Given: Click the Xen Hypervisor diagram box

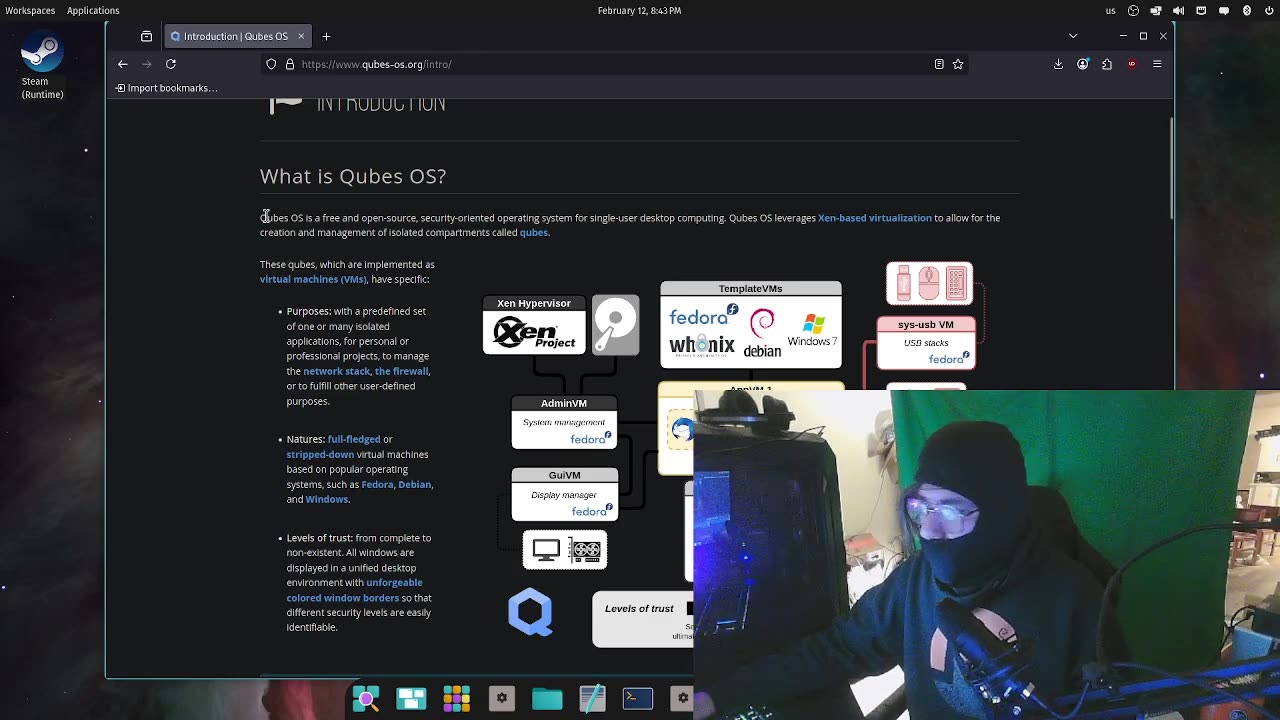Looking at the screenshot, I should point(534,325).
